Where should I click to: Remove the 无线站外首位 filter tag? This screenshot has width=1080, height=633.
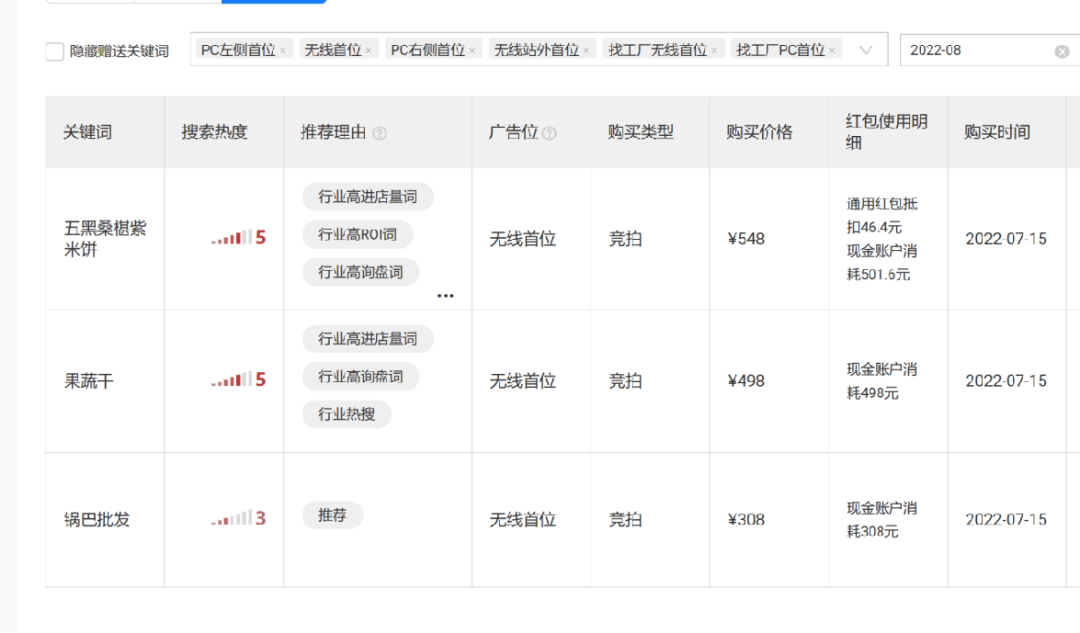(x=586, y=50)
